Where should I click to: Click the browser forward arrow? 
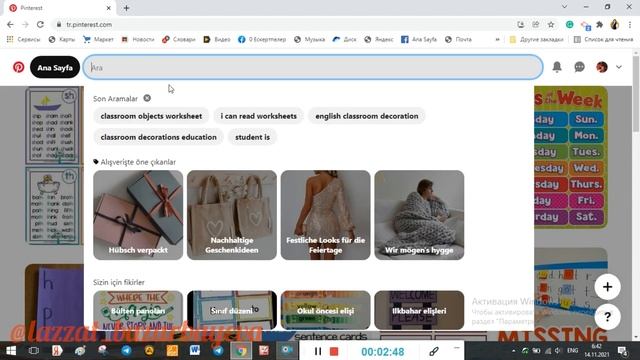point(25,24)
